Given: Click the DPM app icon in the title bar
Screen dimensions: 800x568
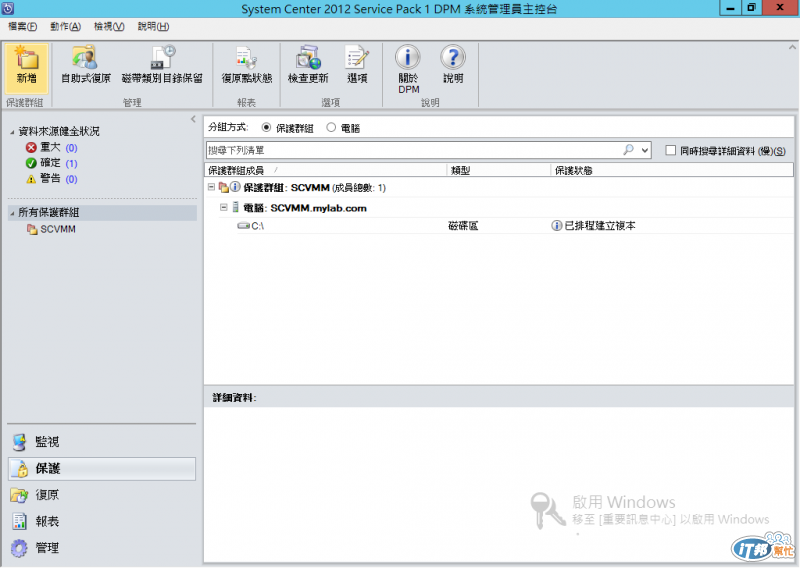Looking at the screenshot, I should click(8, 8).
